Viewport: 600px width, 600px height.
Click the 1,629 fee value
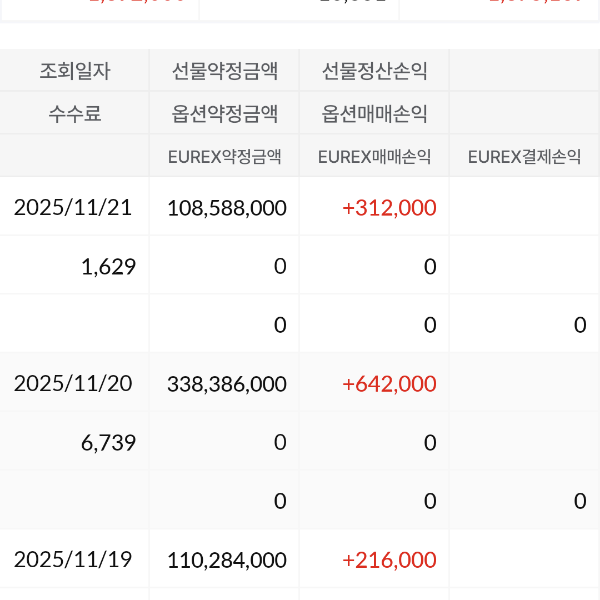tap(108, 266)
